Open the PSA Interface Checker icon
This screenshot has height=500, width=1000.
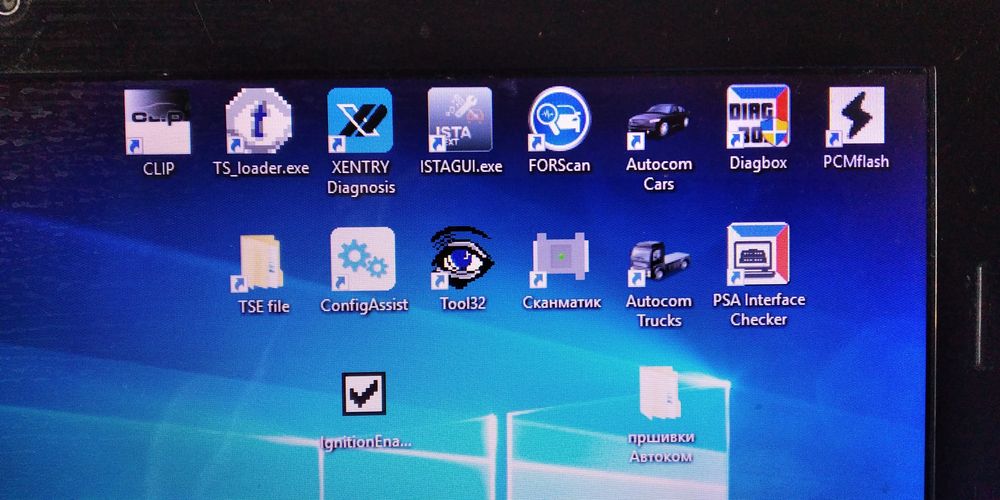click(x=758, y=253)
